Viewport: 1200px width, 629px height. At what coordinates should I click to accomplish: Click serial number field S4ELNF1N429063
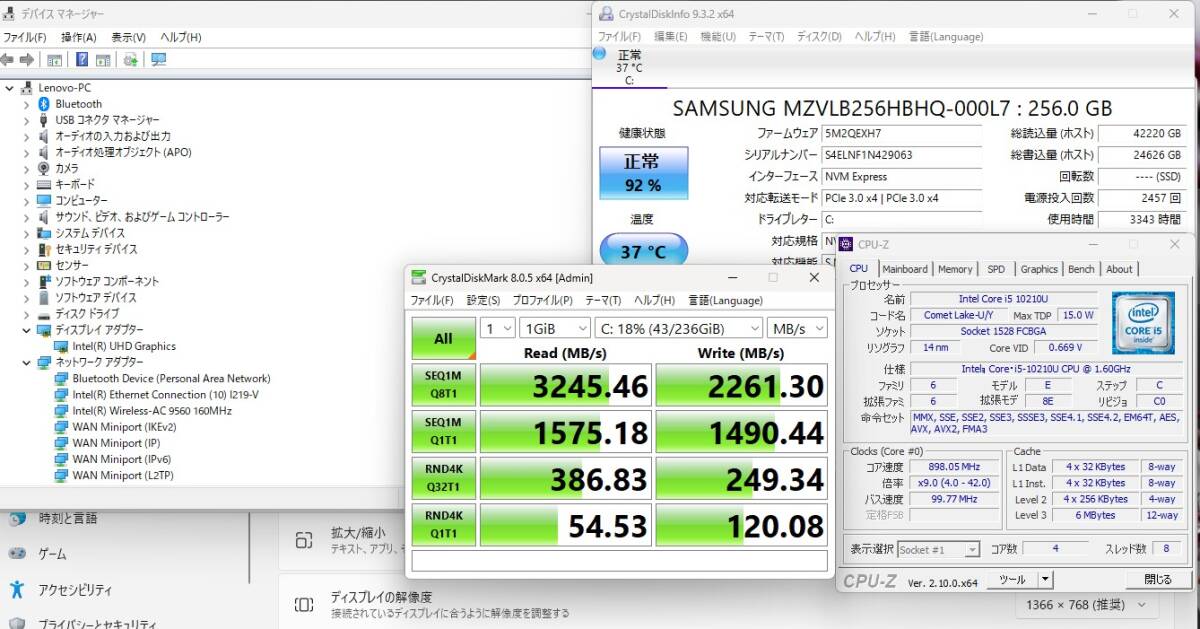900,155
